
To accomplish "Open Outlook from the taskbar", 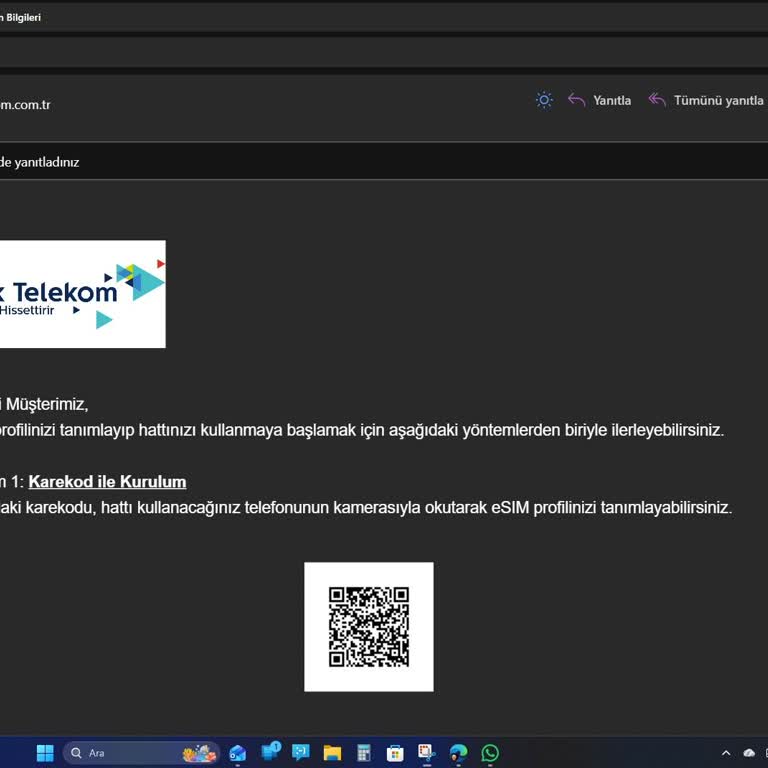I will point(238,753).
